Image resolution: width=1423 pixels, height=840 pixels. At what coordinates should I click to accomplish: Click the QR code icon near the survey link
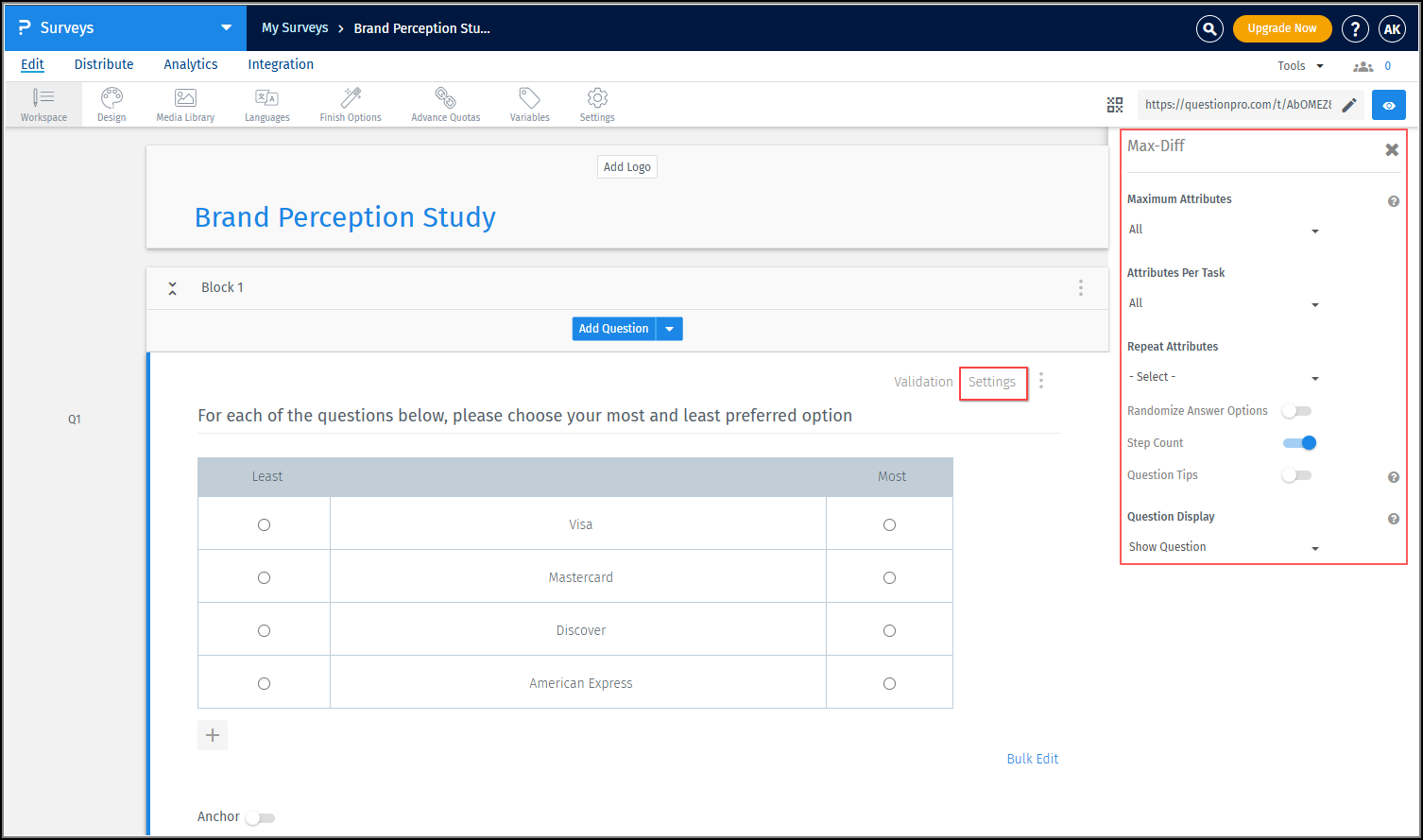[x=1115, y=105]
